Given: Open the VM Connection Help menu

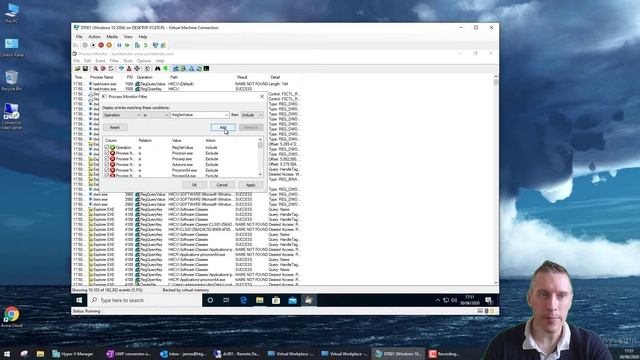Looking at the screenshot, I should point(143,37).
